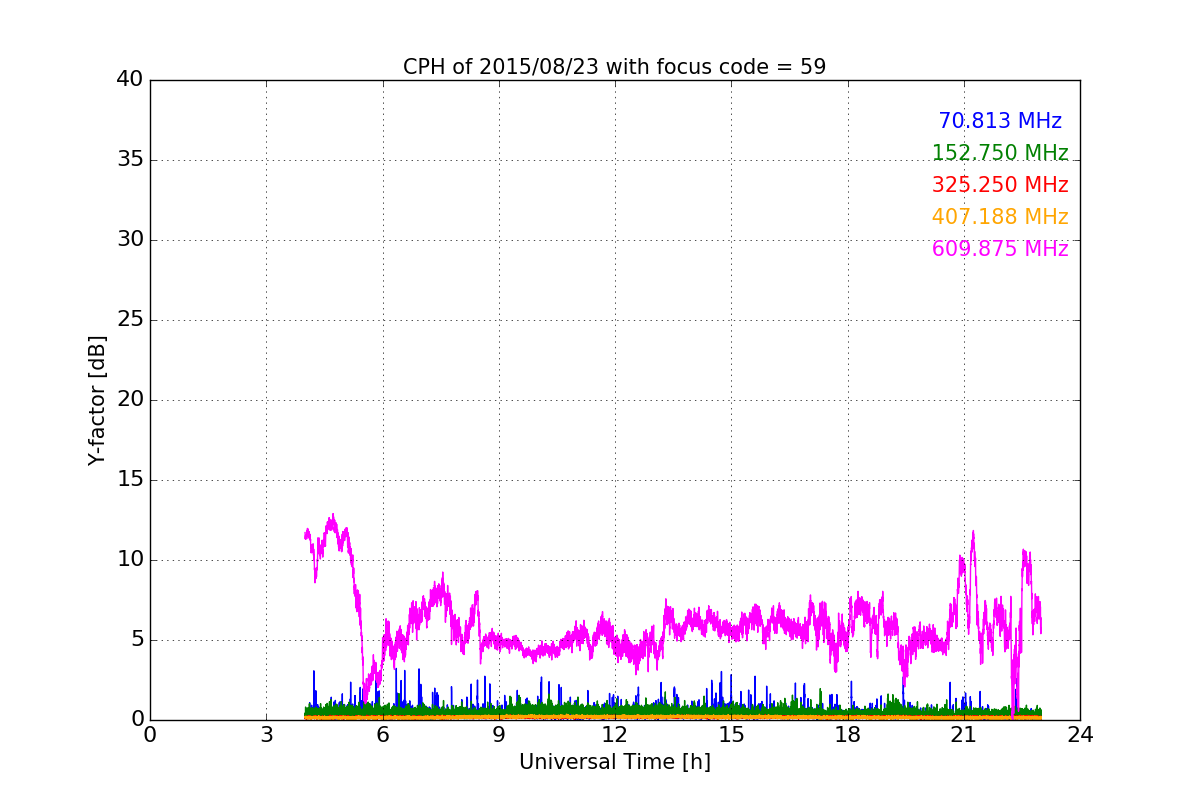Screen dimensions: 1200x800
Task: Click the x-axis tick label 12
Action: tap(615, 735)
